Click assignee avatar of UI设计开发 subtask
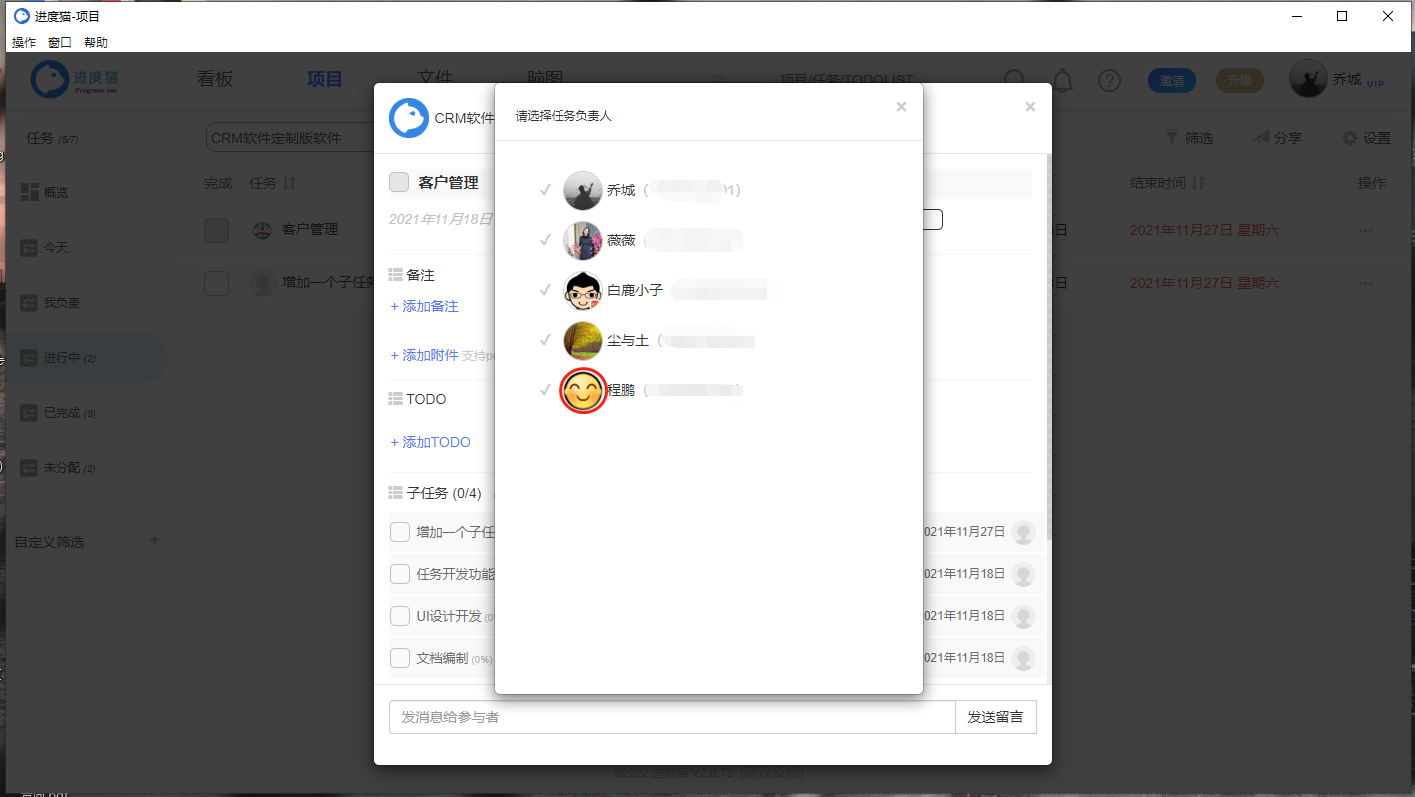Screen dimensions: 1415x797 tap(1023, 616)
